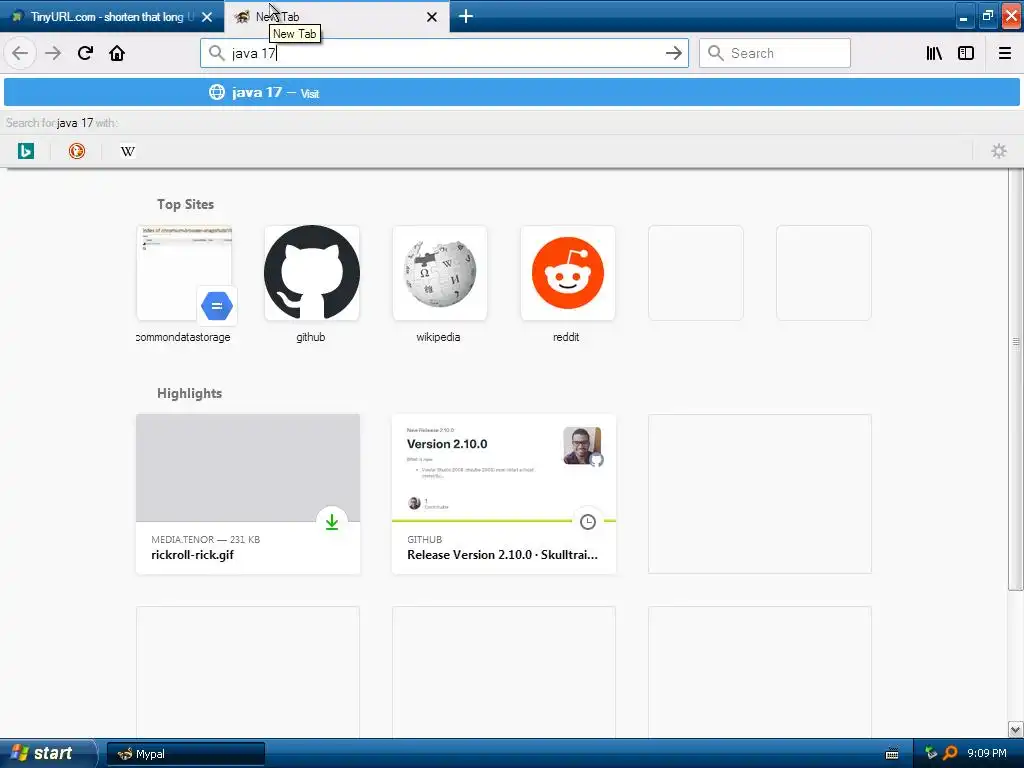Close the New Tab tab
This screenshot has width=1024, height=768.
click(432, 17)
